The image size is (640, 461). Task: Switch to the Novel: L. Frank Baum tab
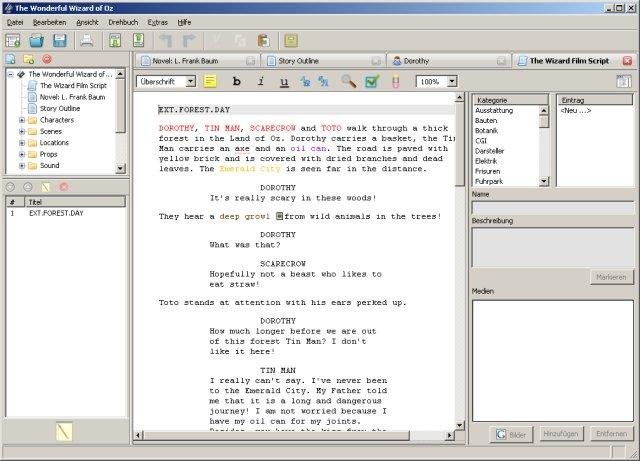198,61
